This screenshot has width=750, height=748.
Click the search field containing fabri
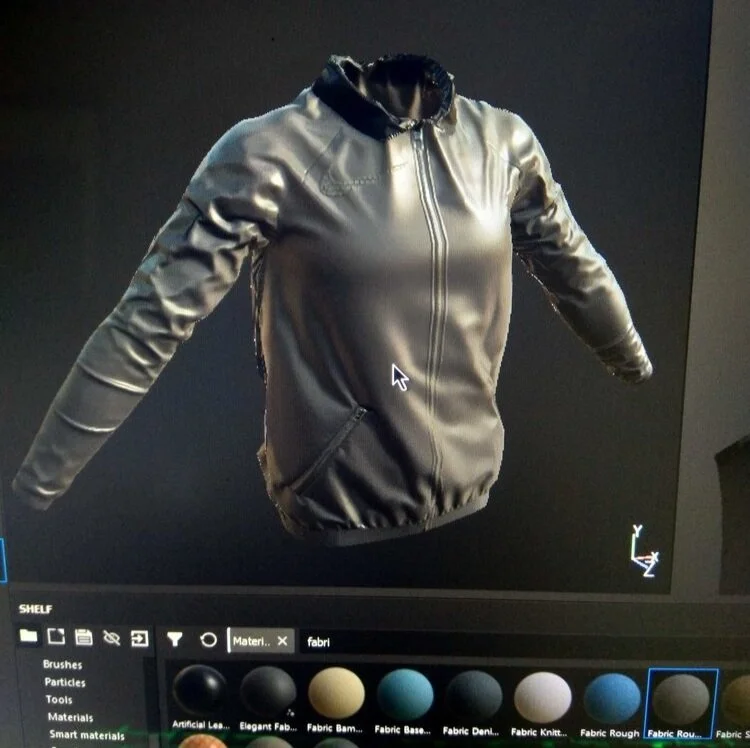pos(478,642)
